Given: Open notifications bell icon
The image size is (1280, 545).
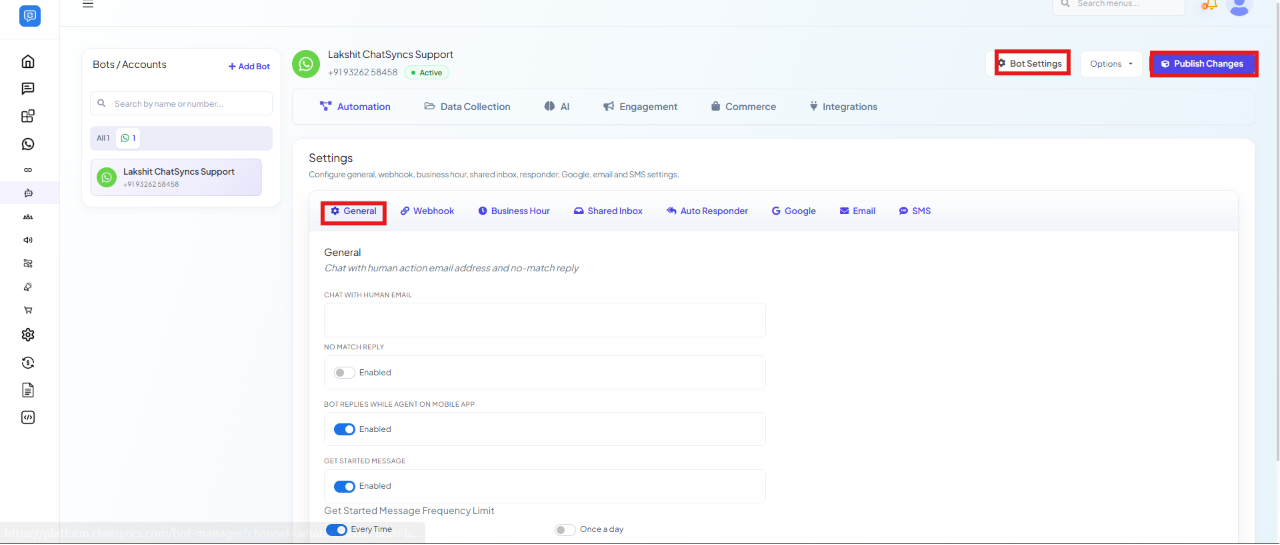Looking at the screenshot, I should pyautogui.click(x=1209, y=5).
